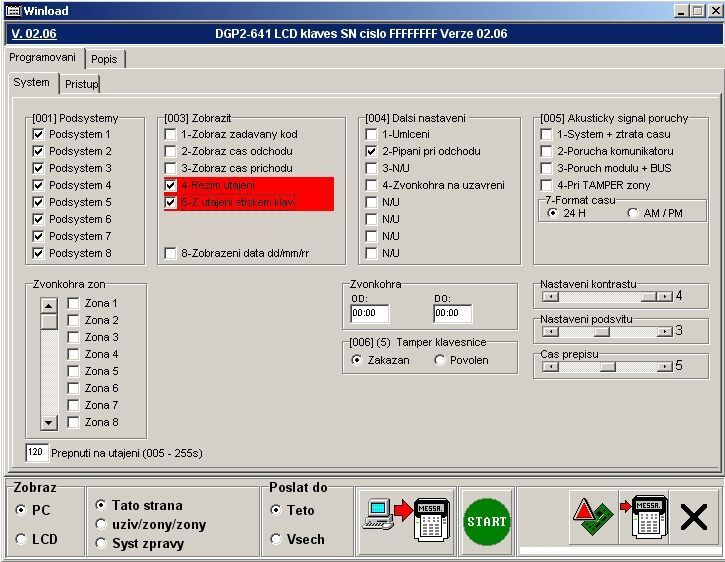Click the PC to keypad transfer icon
This screenshot has width=725, height=562.
407,521
